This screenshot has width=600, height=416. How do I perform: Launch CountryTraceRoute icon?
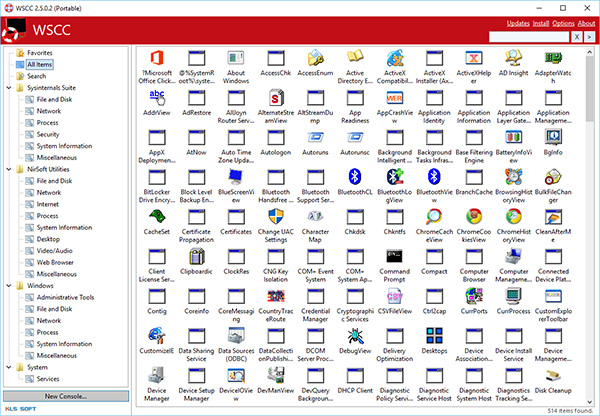coord(276,296)
